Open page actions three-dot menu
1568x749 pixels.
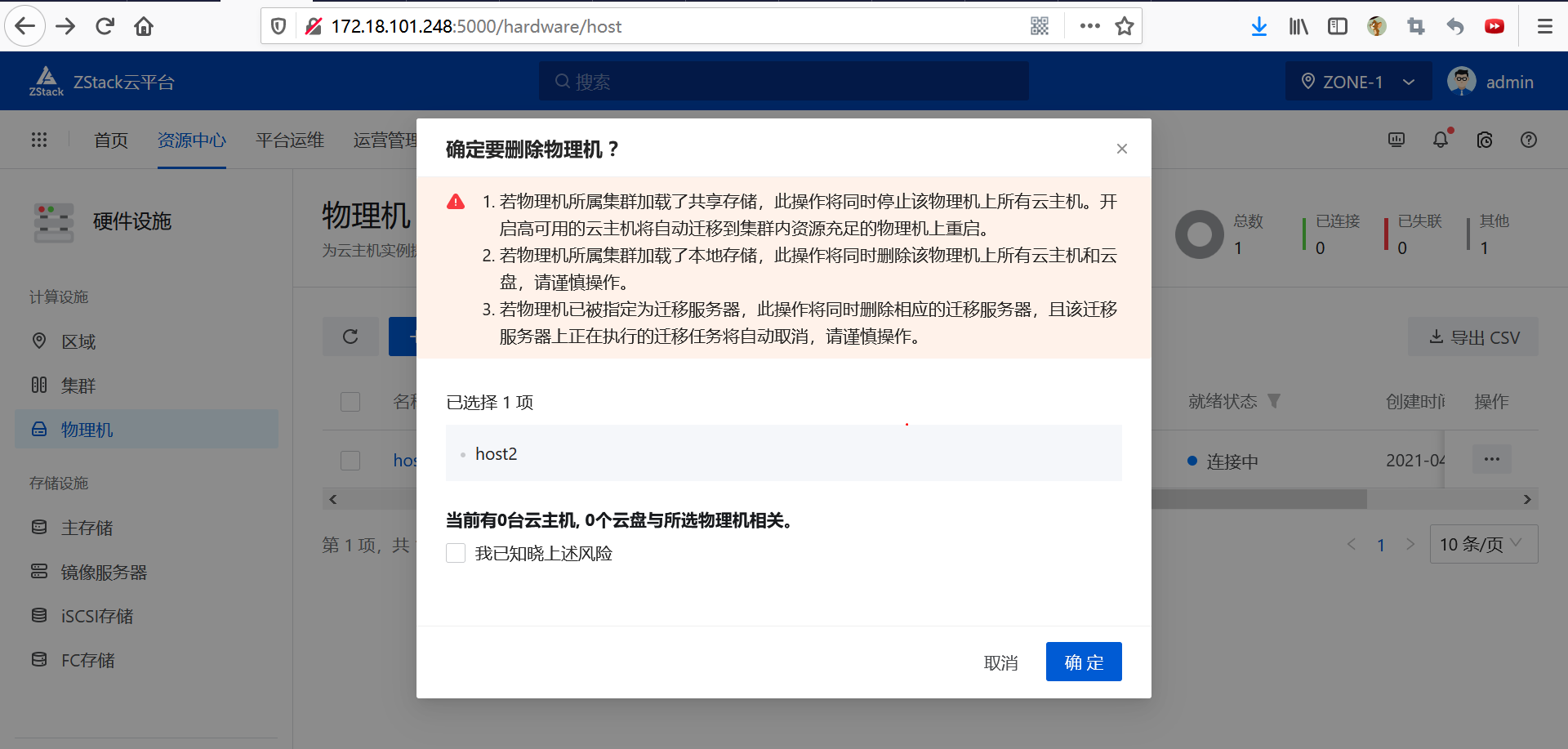pos(1089,26)
